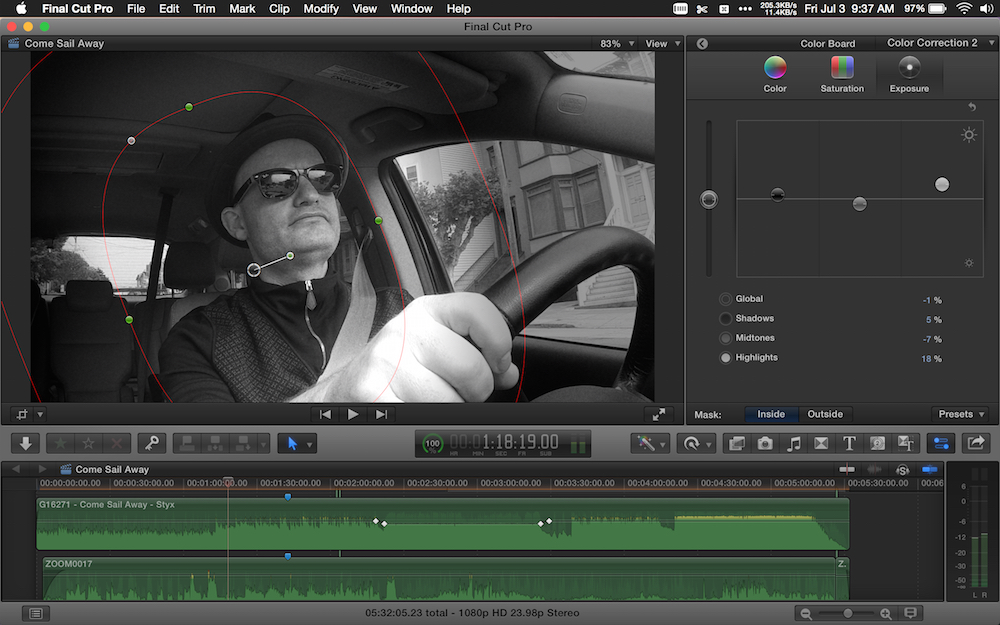
Task: Open the Modify menu
Action: [321, 9]
